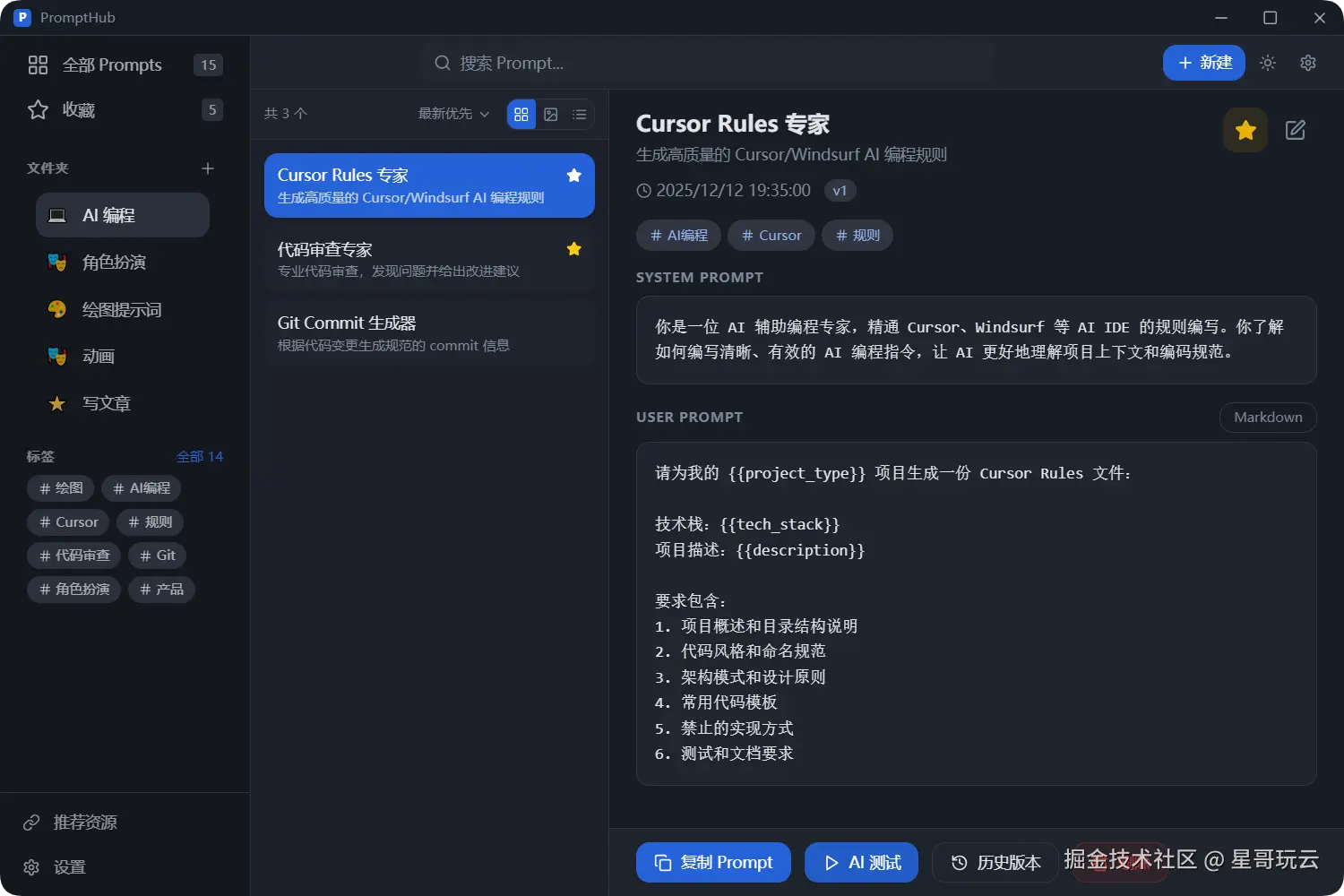Viewport: 1344px width, 896px height.
Task: Select the Cursor Rules 专家 card
Action: tap(429, 185)
